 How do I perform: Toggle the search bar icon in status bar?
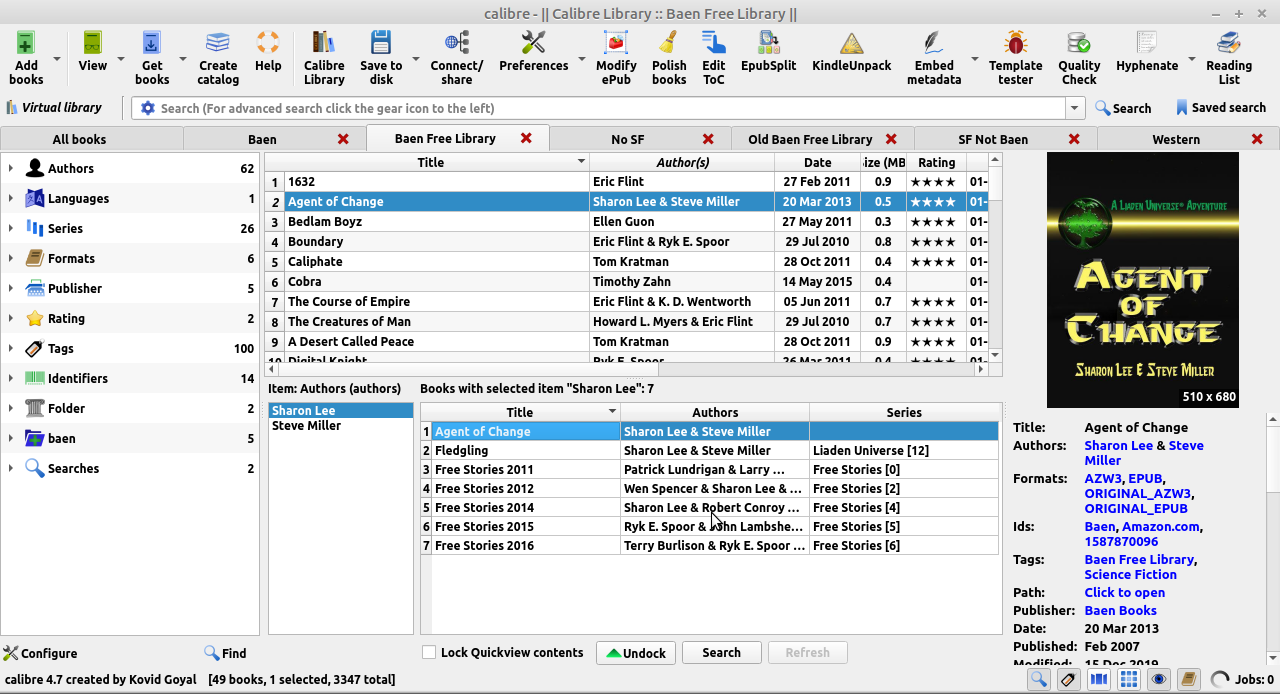(1039, 680)
